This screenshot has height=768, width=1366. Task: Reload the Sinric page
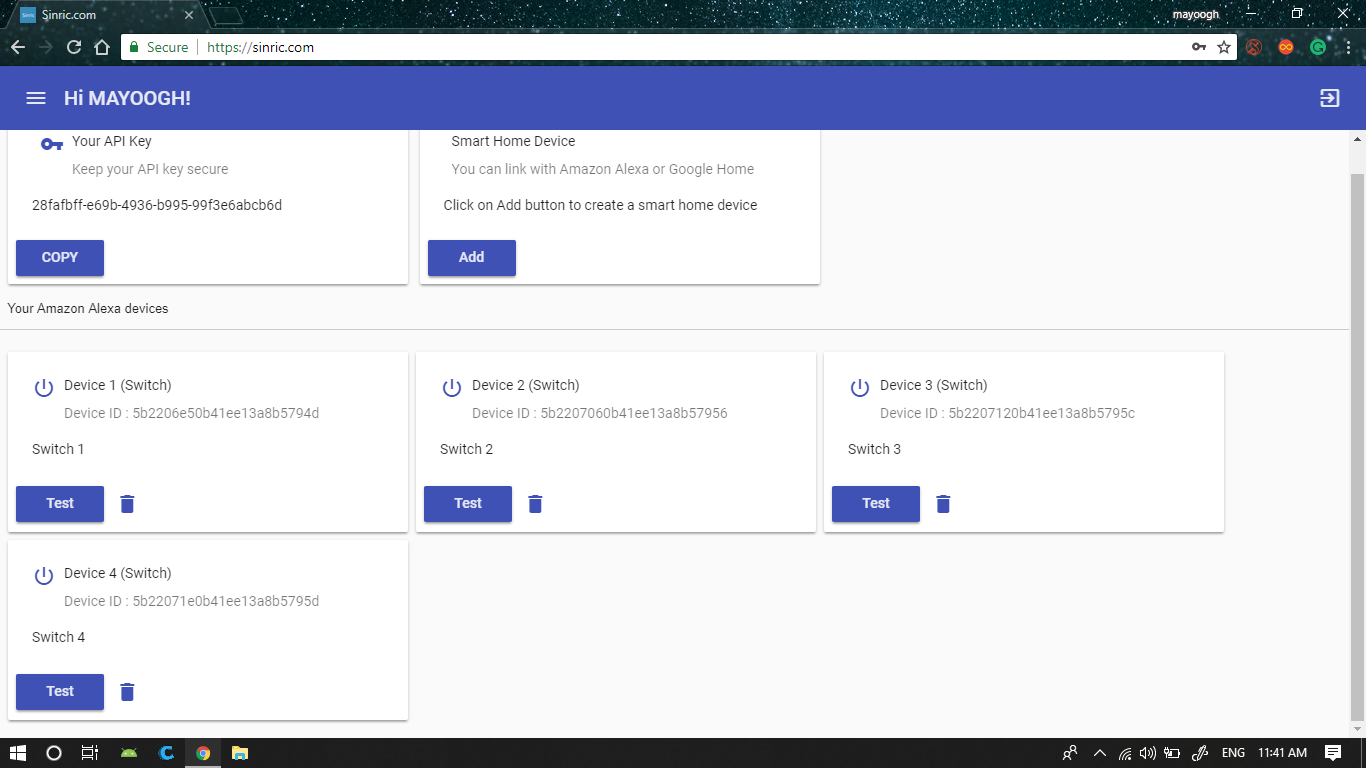pos(74,47)
